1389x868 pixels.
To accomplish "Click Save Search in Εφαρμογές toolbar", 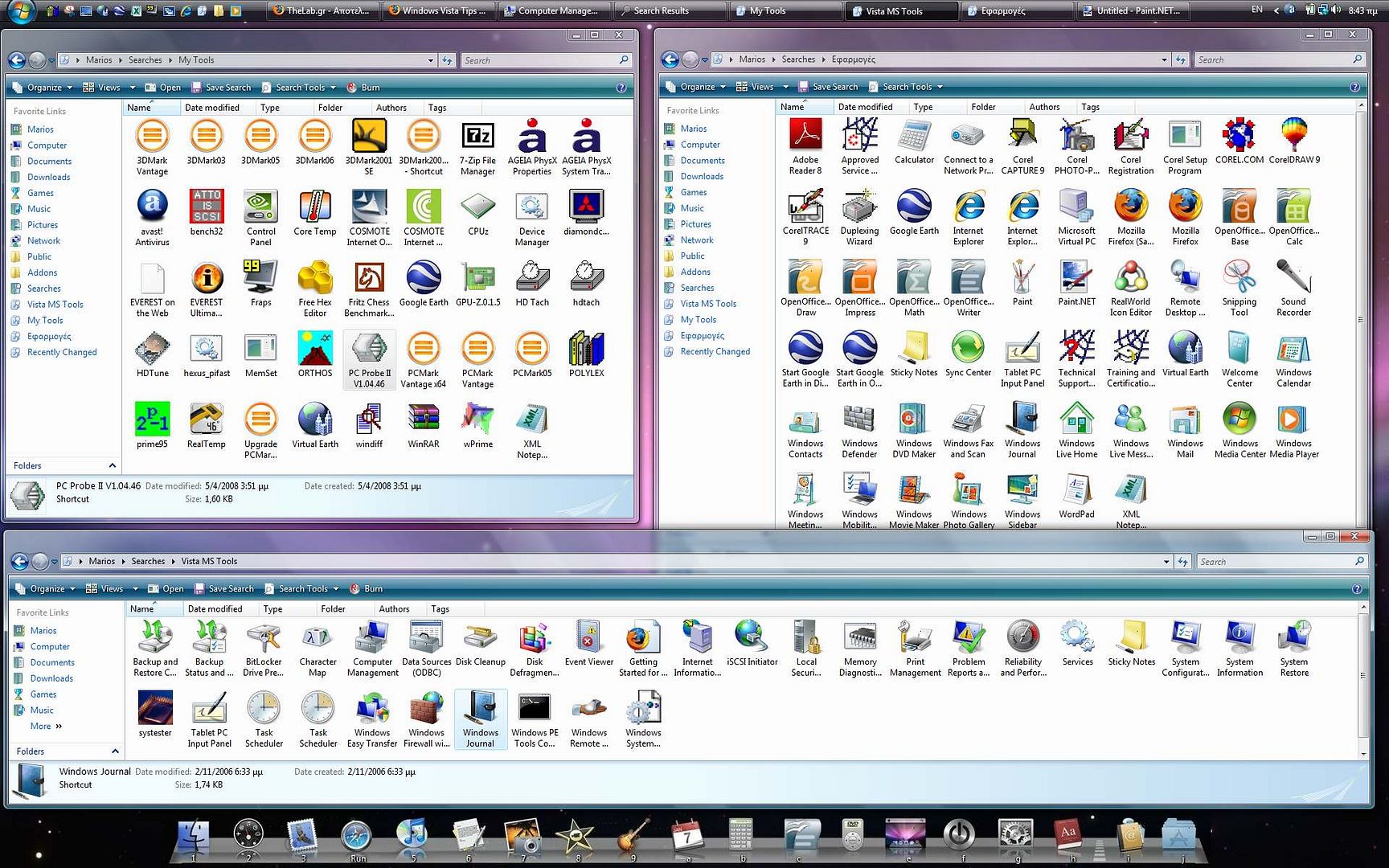I will 828,87.
